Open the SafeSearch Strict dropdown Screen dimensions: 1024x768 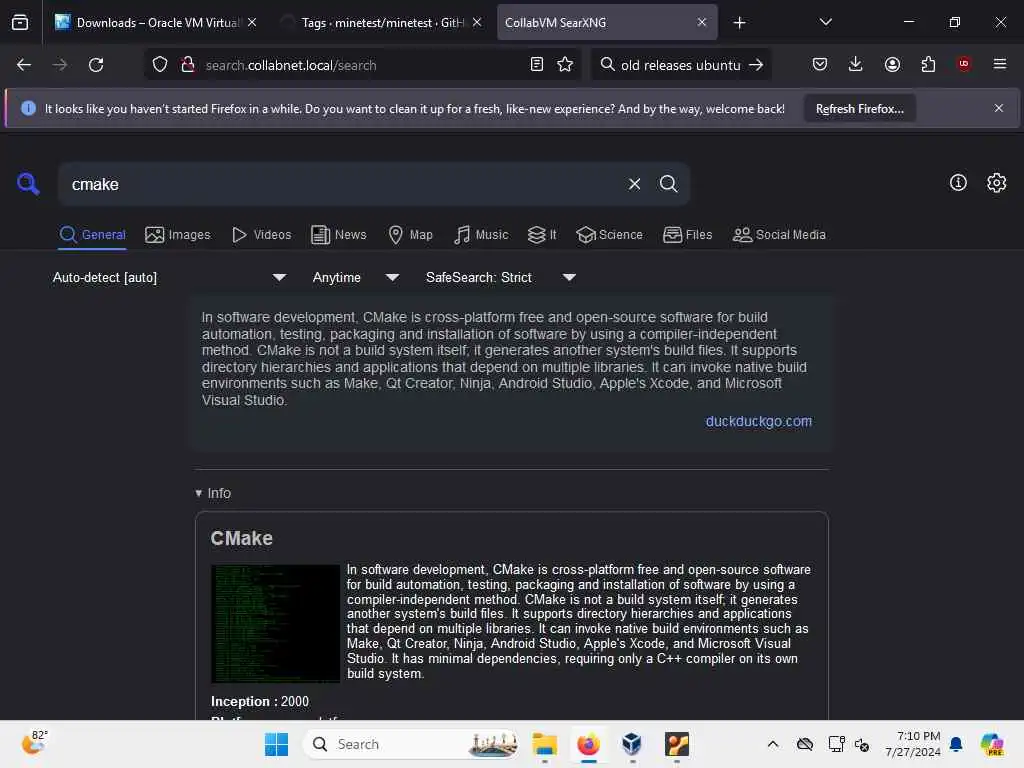[500, 278]
